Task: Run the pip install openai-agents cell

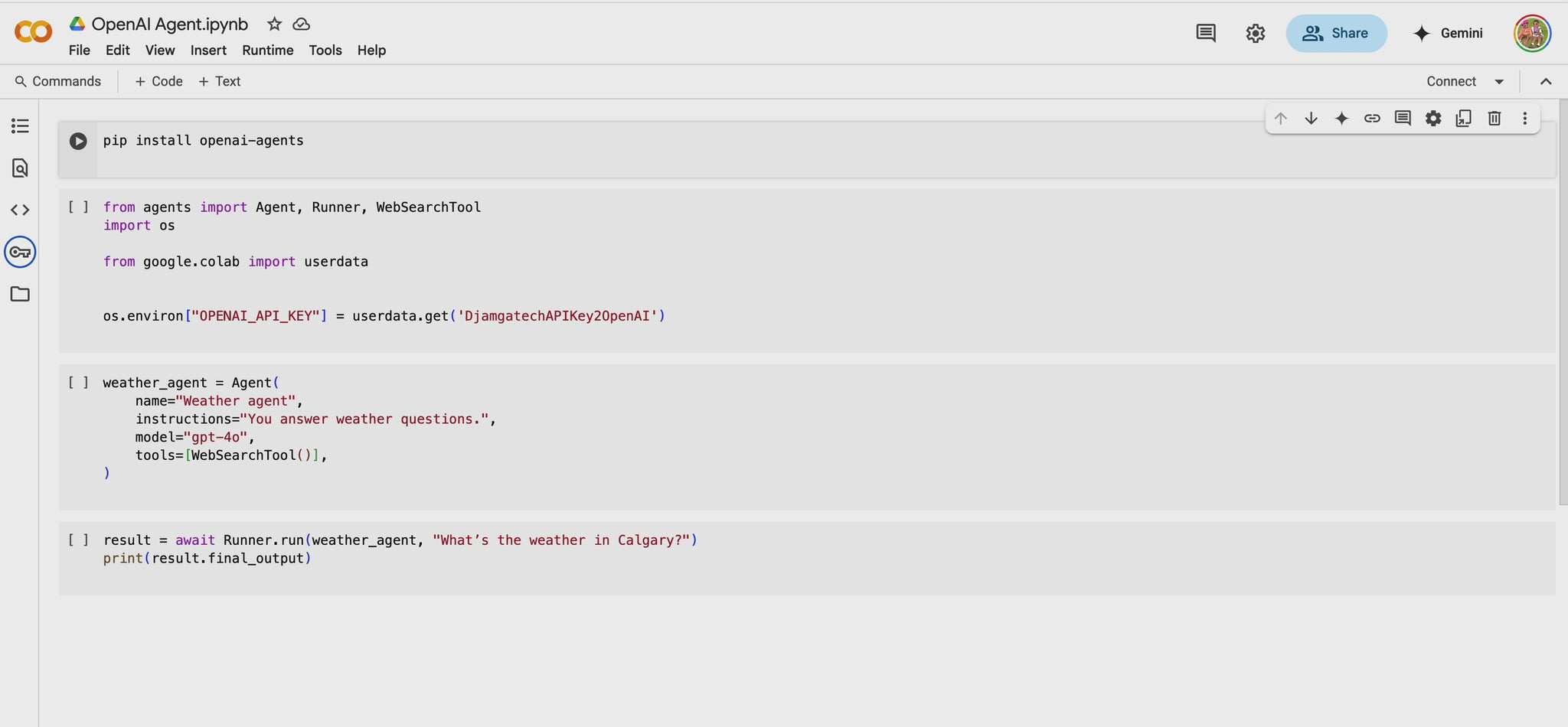Action: pos(78,141)
